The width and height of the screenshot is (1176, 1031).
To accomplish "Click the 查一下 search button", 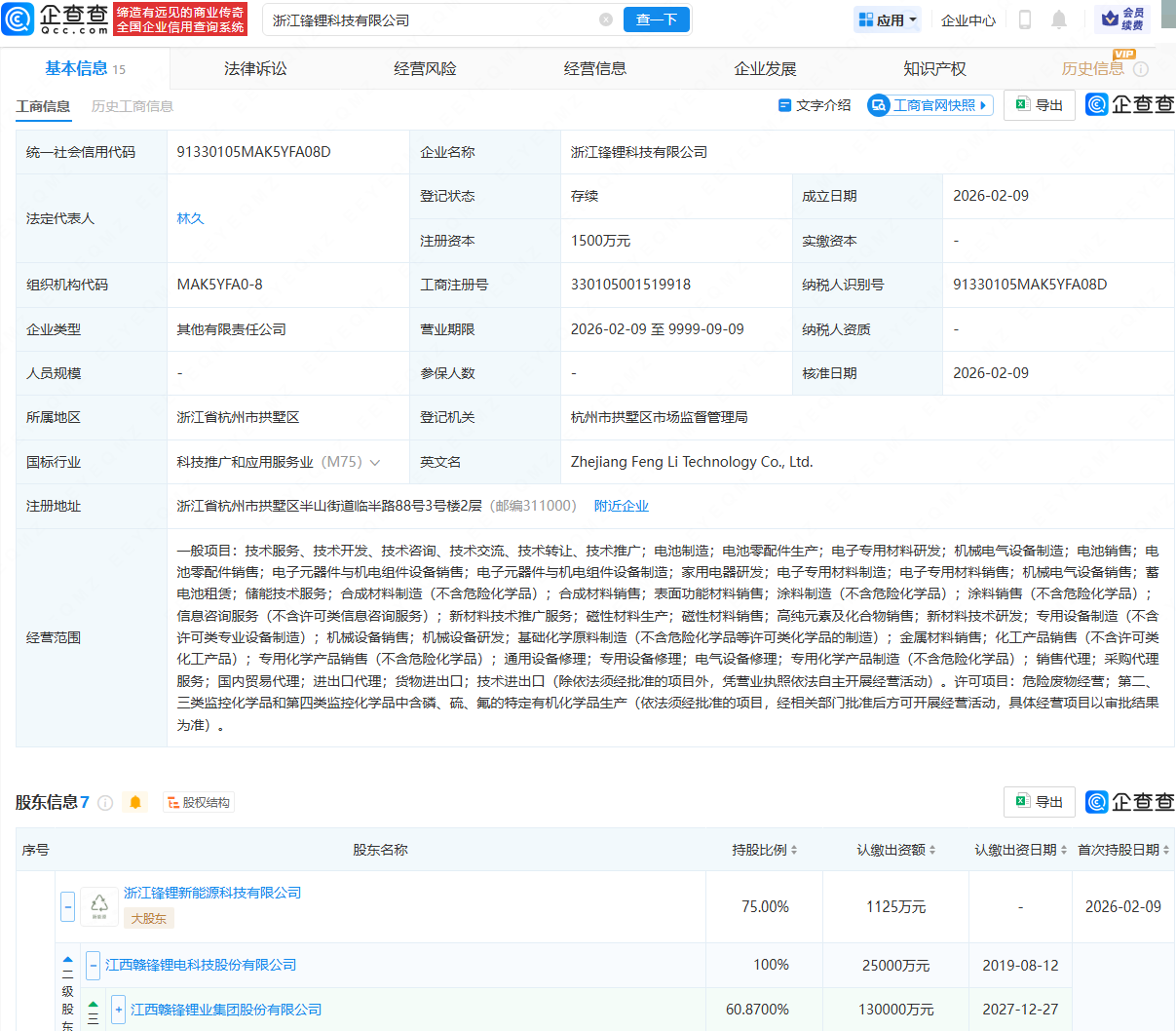I will (x=656, y=19).
